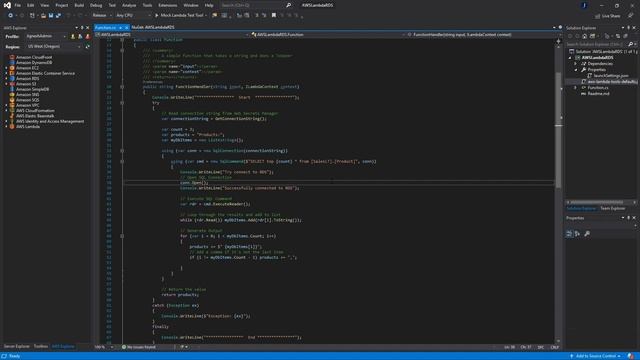Screen dimensions: 640x360
Task: Open the Toolbox tab at bottom
Action: click(41, 347)
